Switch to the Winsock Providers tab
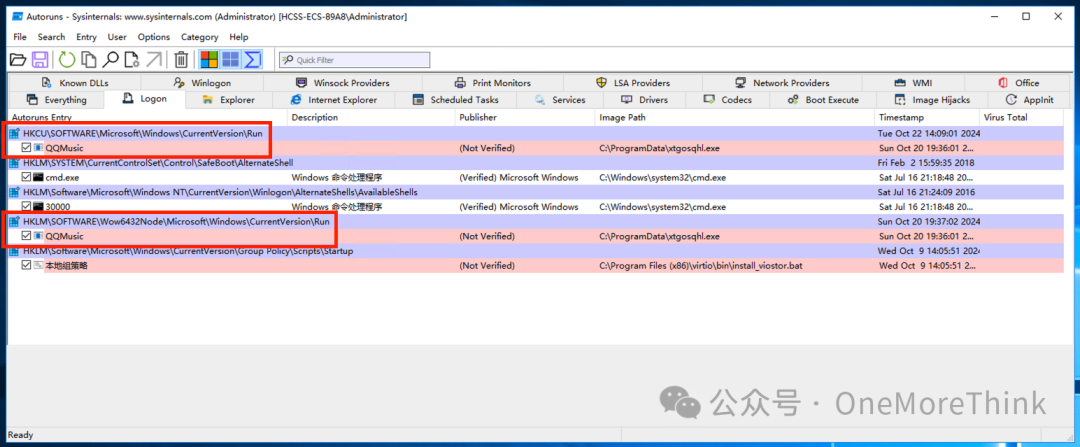The image size is (1080, 447). 342,83
